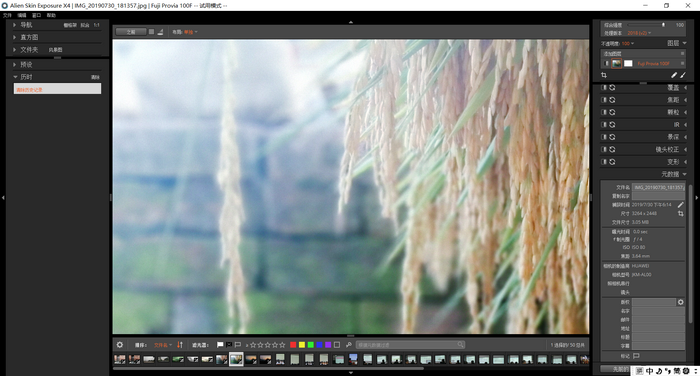The height and width of the screenshot is (376, 700).
Task: Reset the IR panel settings icon
Action: pyautogui.click(x=612, y=125)
